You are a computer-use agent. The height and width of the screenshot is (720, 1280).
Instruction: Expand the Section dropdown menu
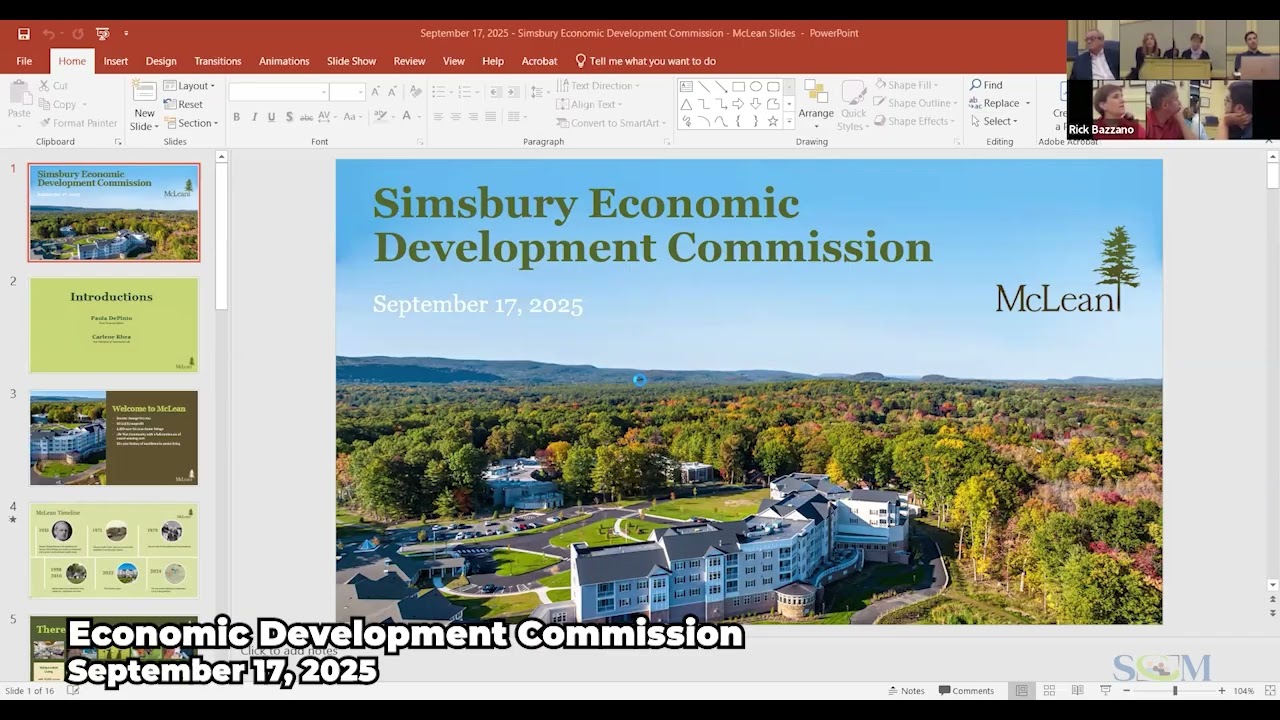(x=190, y=123)
